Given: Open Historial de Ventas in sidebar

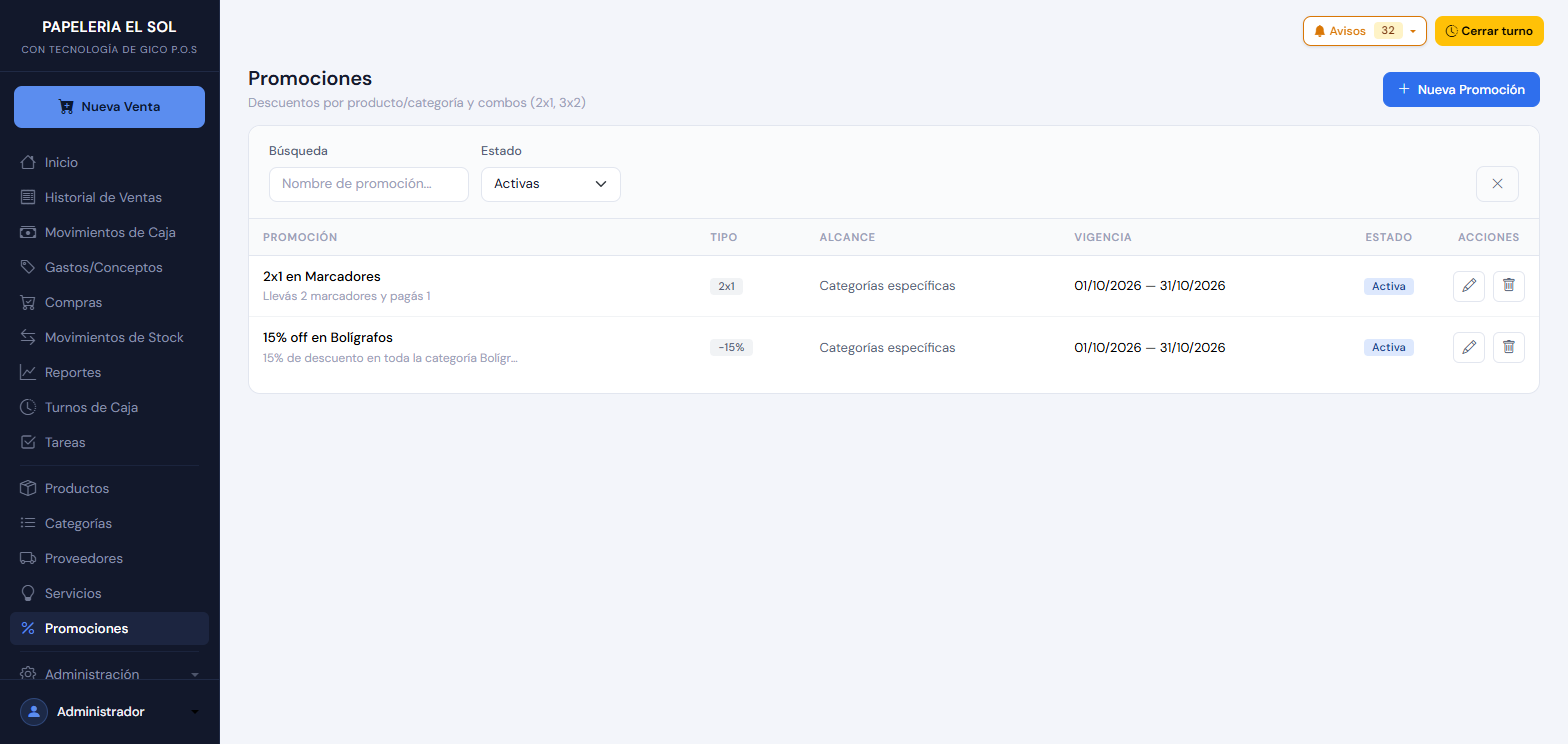Looking at the screenshot, I should coord(109,197).
